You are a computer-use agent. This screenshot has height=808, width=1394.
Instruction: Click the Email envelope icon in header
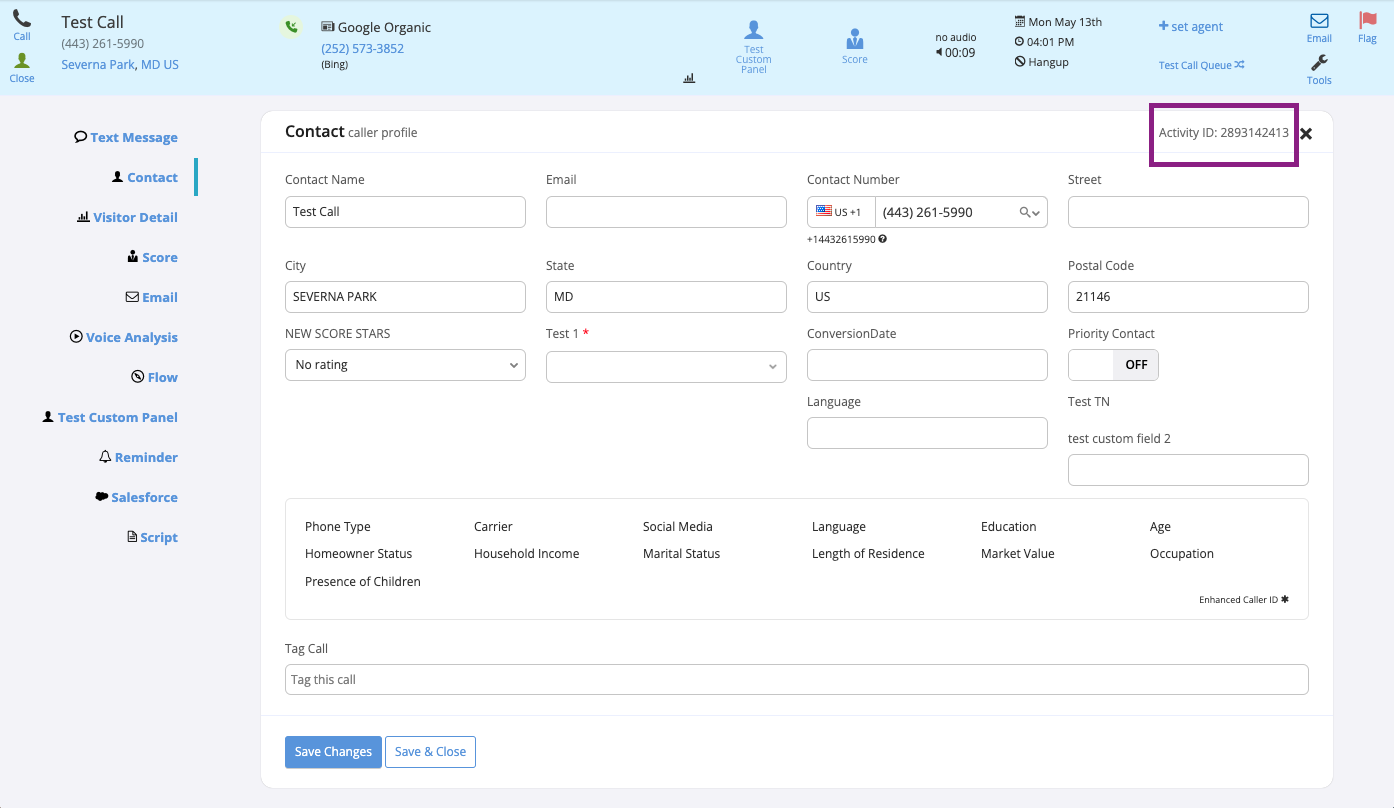tap(1319, 20)
